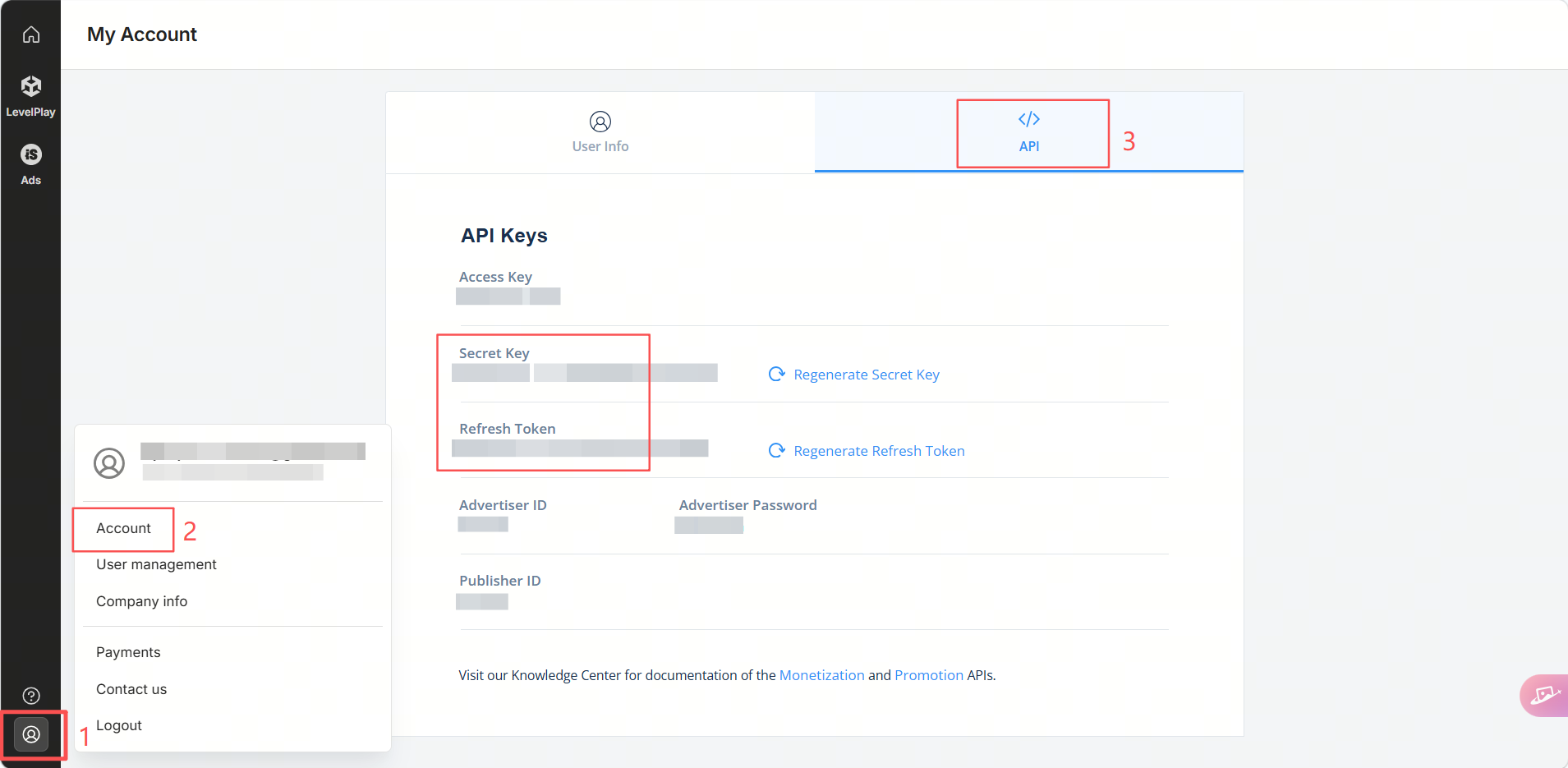Click the Secret Key label
The width and height of the screenshot is (1568, 768).
tap(494, 353)
